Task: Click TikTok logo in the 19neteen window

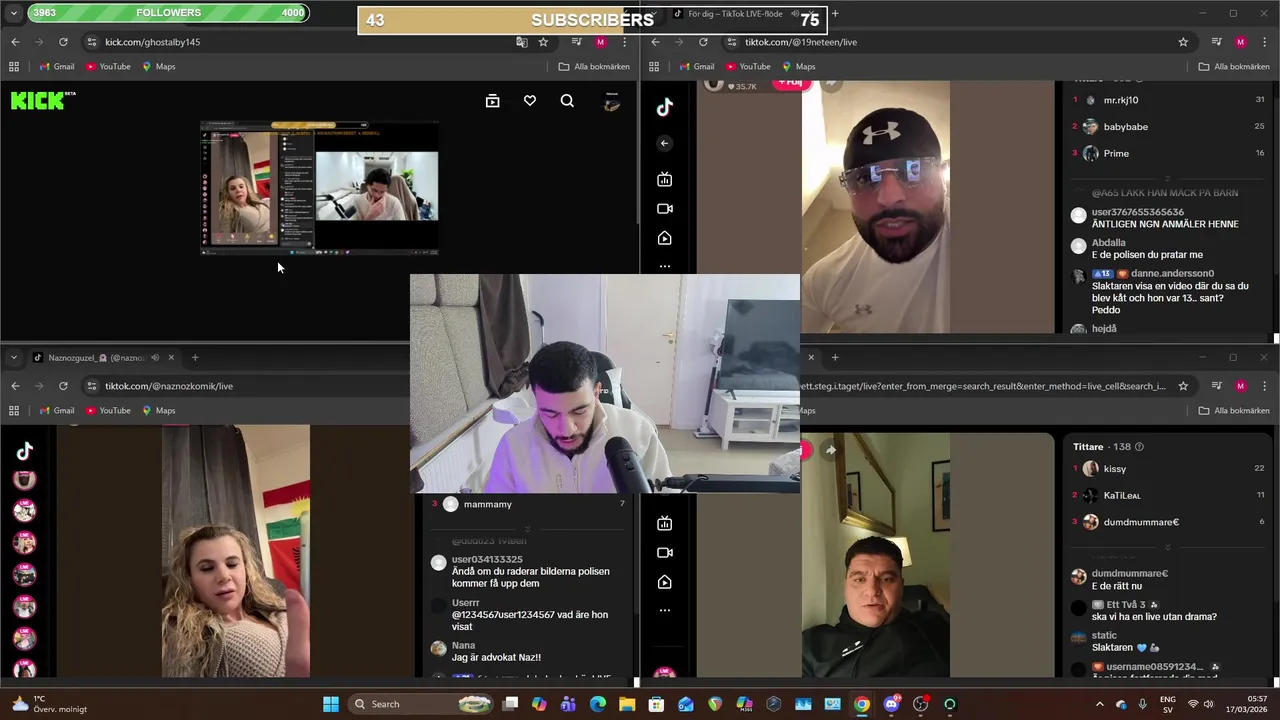Action: pyautogui.click(x=665, y=107)
